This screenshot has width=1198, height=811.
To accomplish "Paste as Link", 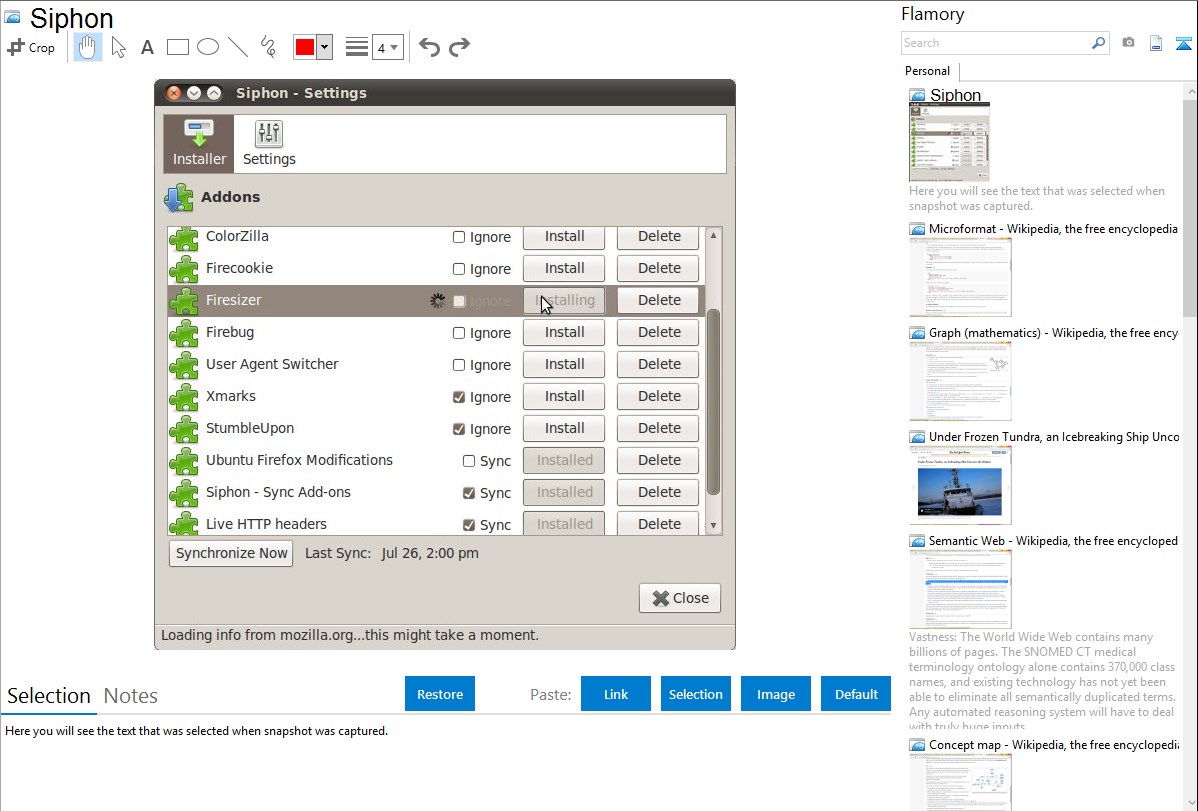I will point(616,694).
